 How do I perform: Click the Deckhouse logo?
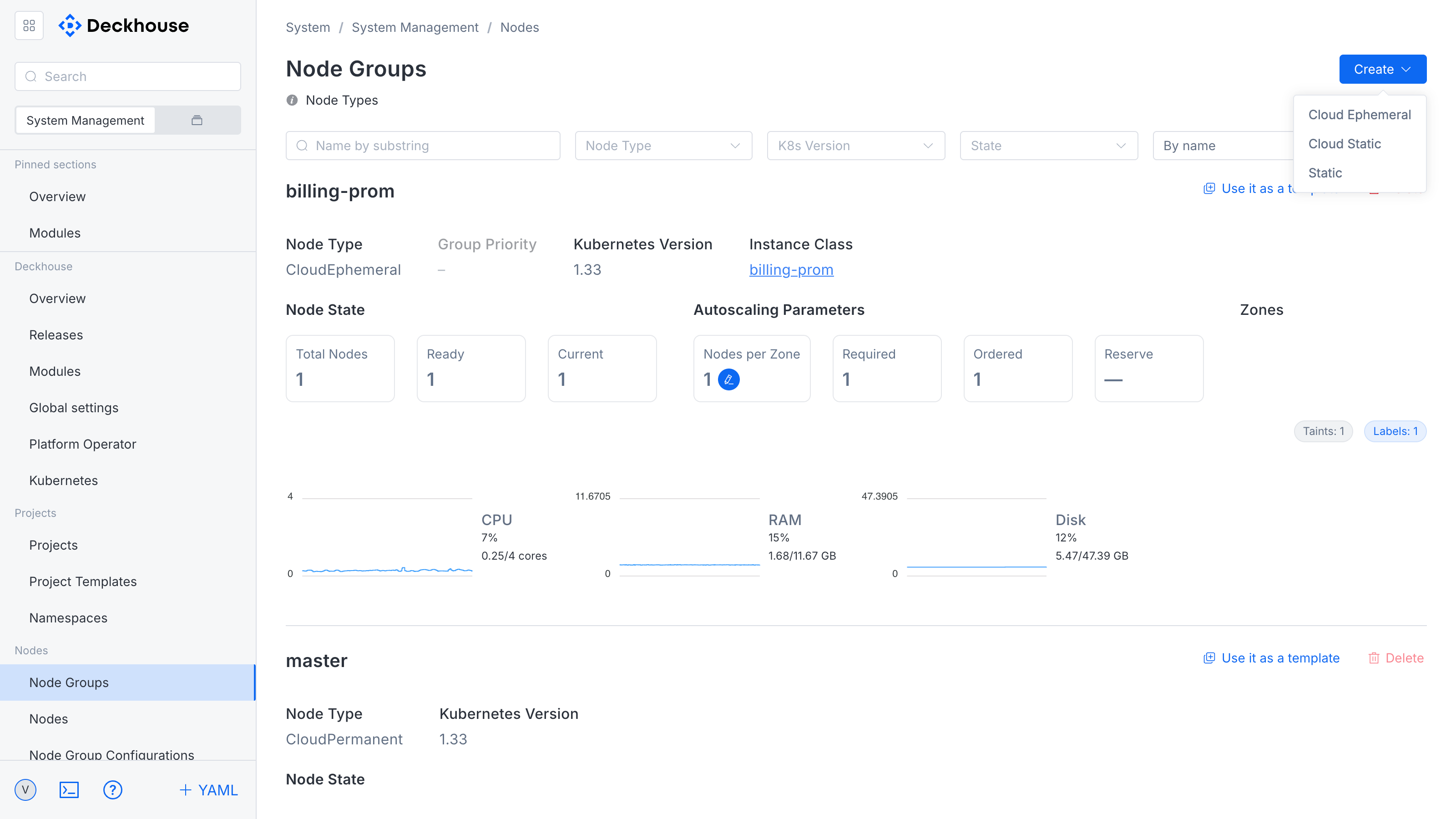click(x=124, y=25)
